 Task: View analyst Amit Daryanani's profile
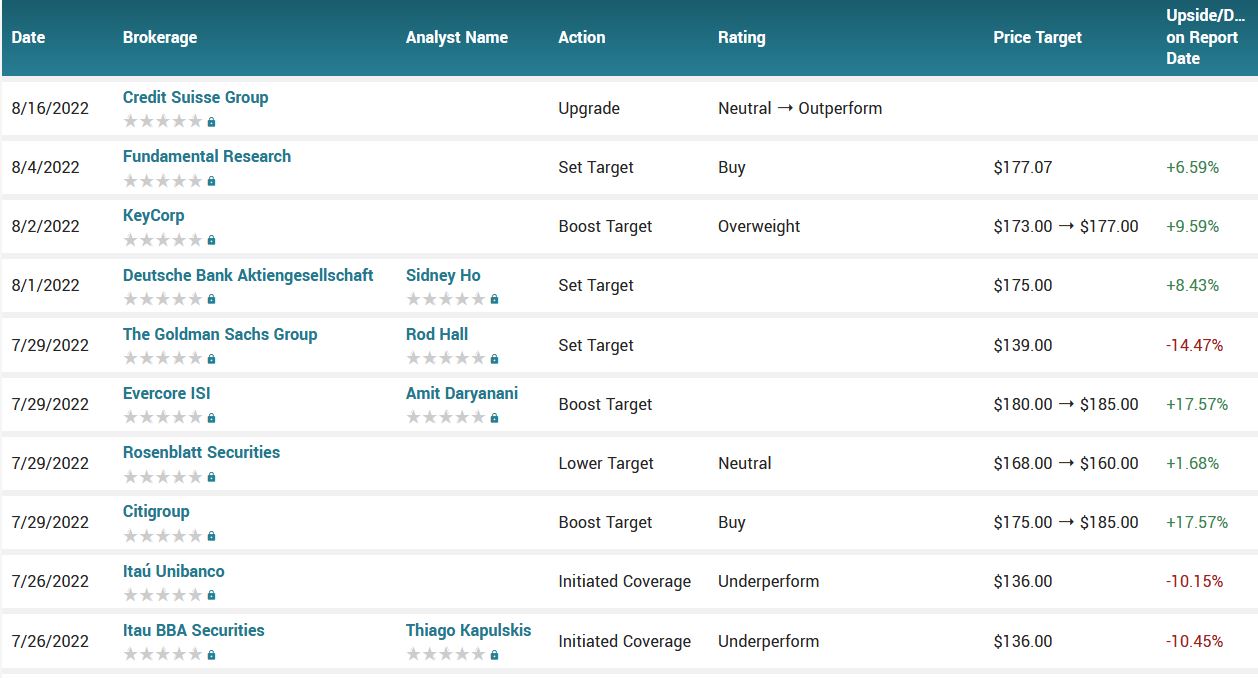[x=462, y=393]
